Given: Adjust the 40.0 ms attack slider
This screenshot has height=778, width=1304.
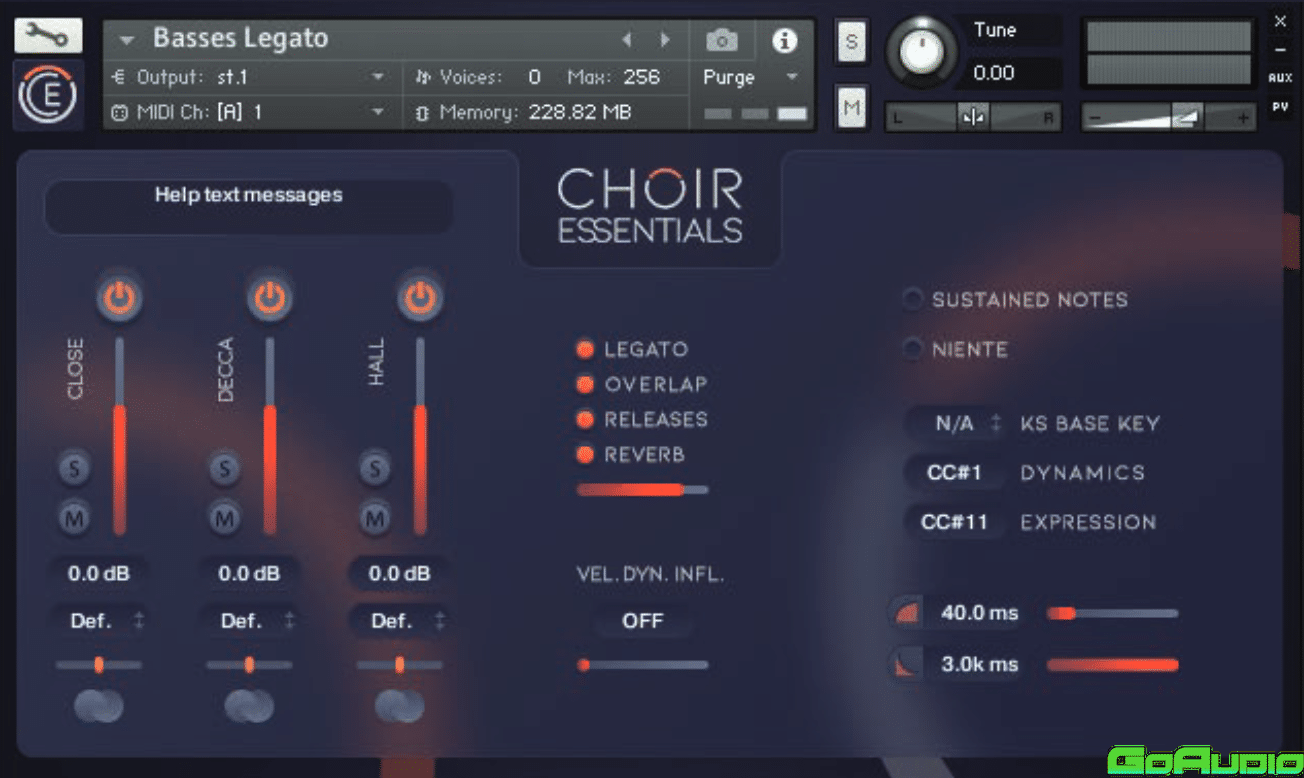Looking at the screenshot, I should [x=1113, y=613].
